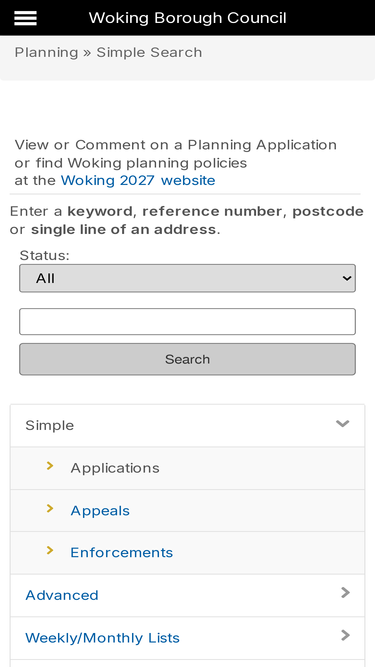Open the Woking 2027 website link
The height and width of the screenshot is (667, 375).
[138, 180]
